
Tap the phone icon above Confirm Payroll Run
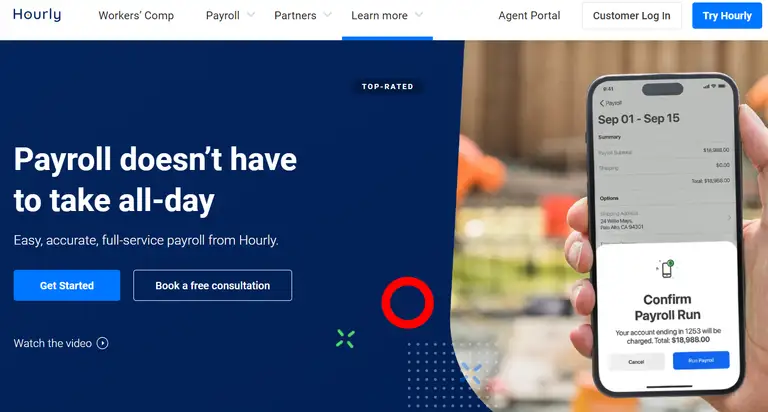(666, 269)
